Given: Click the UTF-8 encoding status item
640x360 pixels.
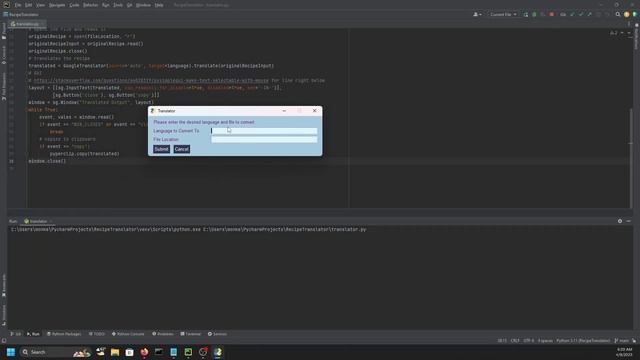Looking at the screenshot, I should pyautogui.click(x=529, y=340).
